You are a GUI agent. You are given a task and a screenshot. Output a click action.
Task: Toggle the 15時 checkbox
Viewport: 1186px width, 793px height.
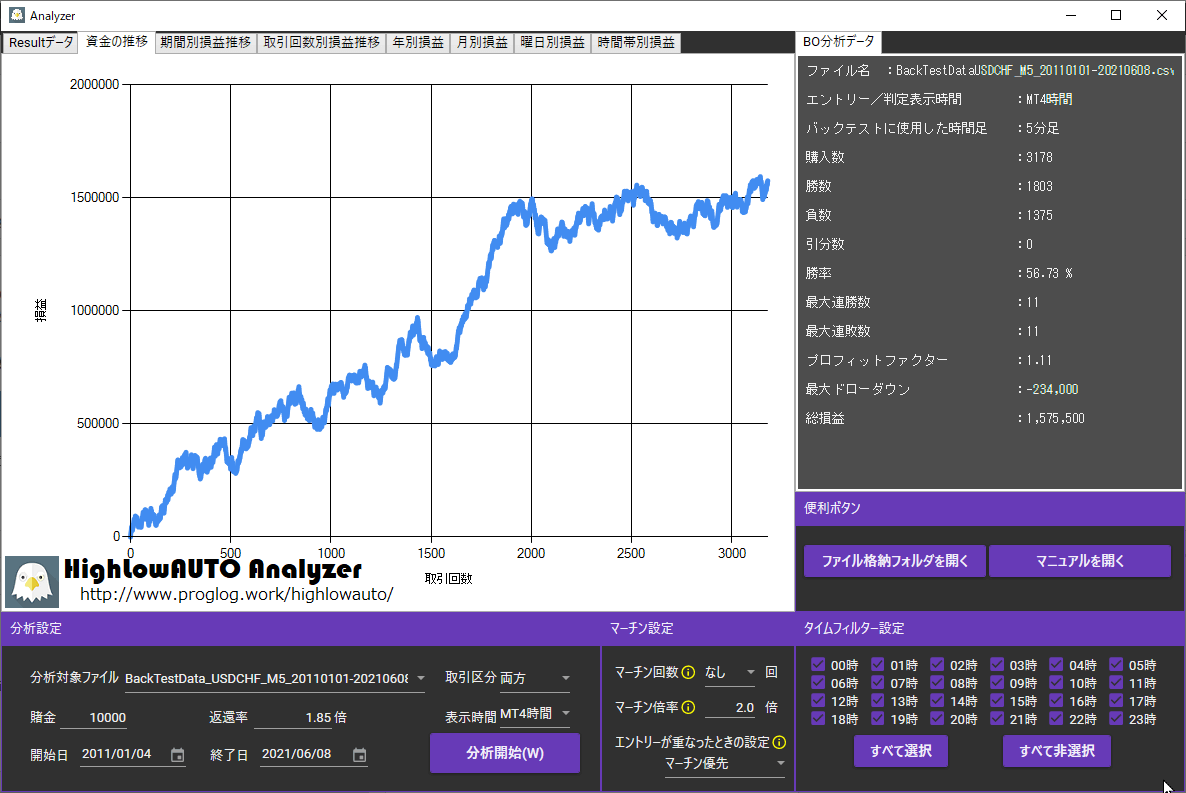(x=997, y=701)
